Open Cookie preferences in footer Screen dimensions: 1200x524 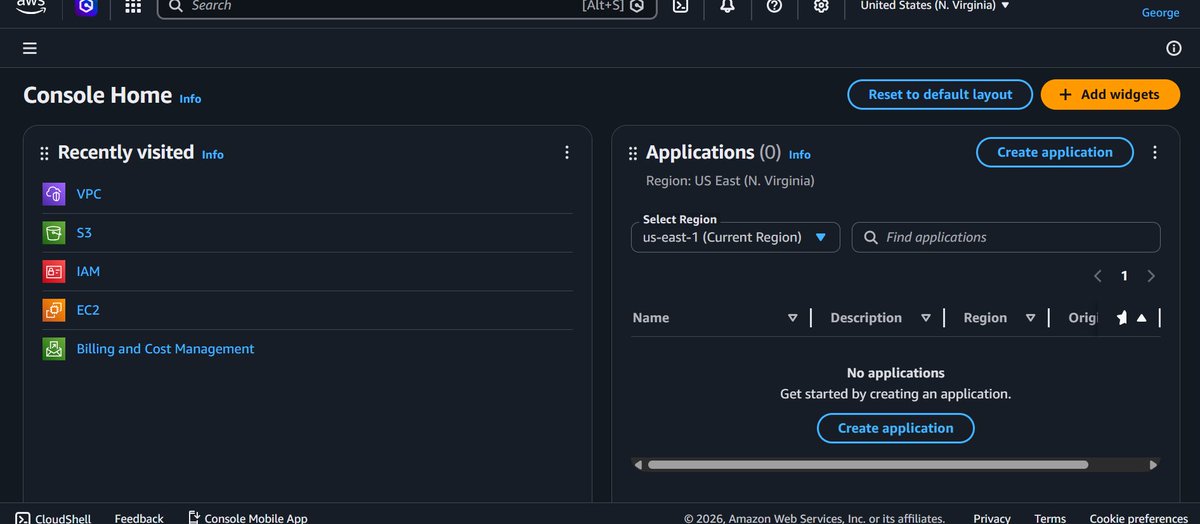(x=1139, y=518)
